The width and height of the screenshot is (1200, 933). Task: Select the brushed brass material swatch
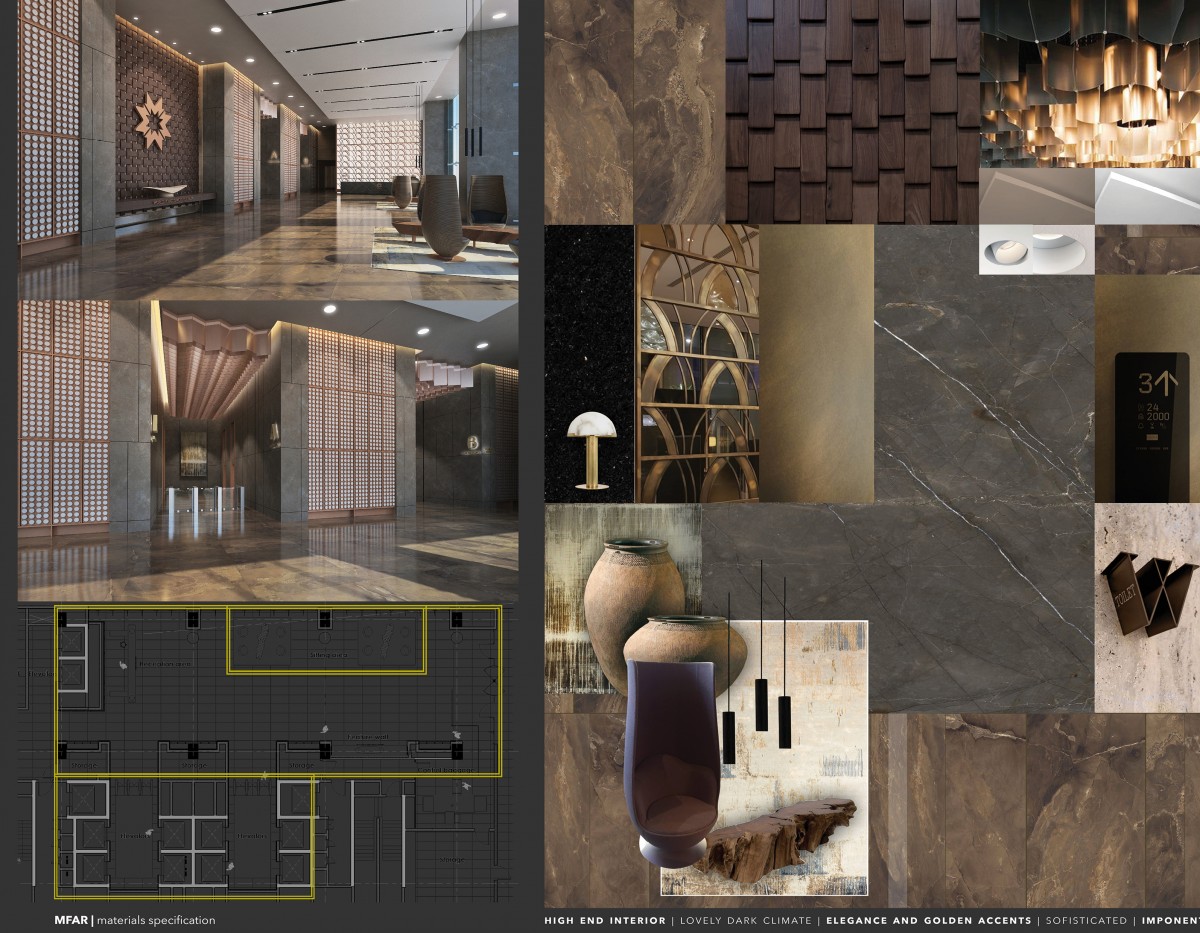tap(816, 363)
